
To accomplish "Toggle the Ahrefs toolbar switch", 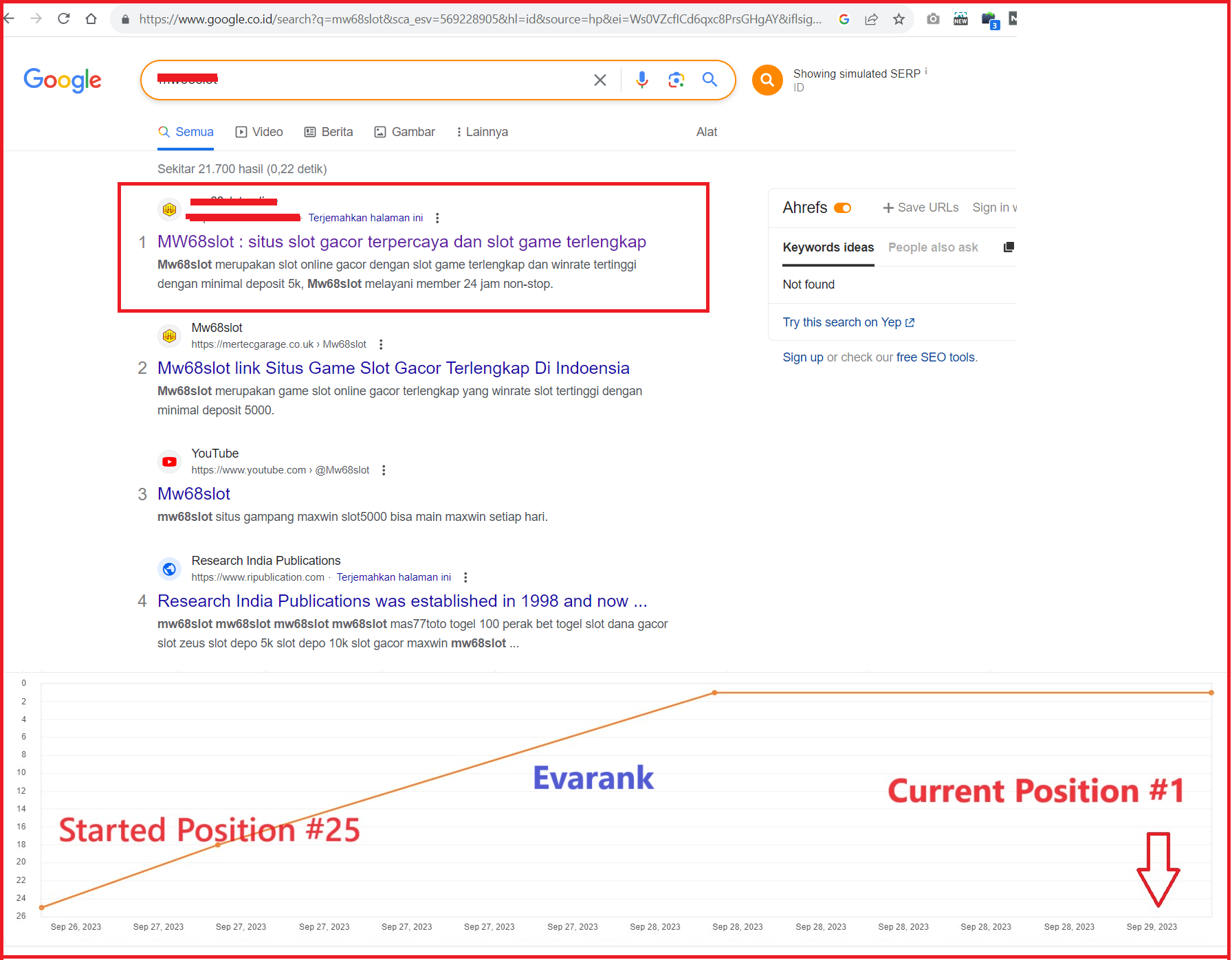I will (843, 208).
